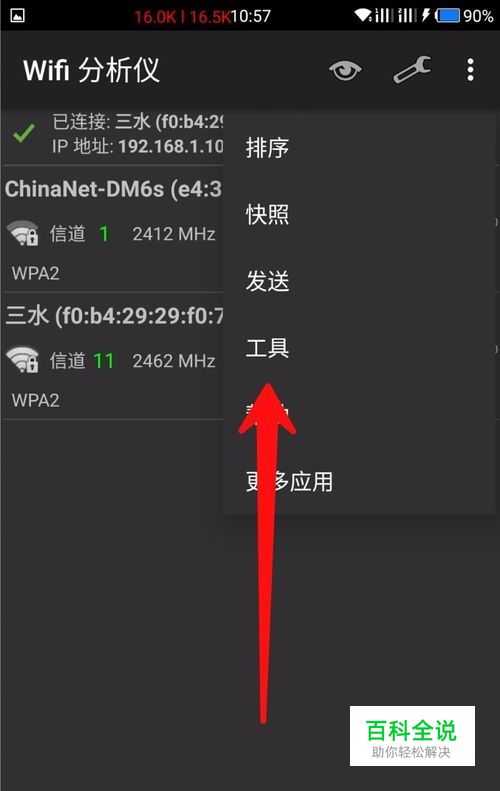
Task: Open the 三水 network entry title
Action: 114,316
